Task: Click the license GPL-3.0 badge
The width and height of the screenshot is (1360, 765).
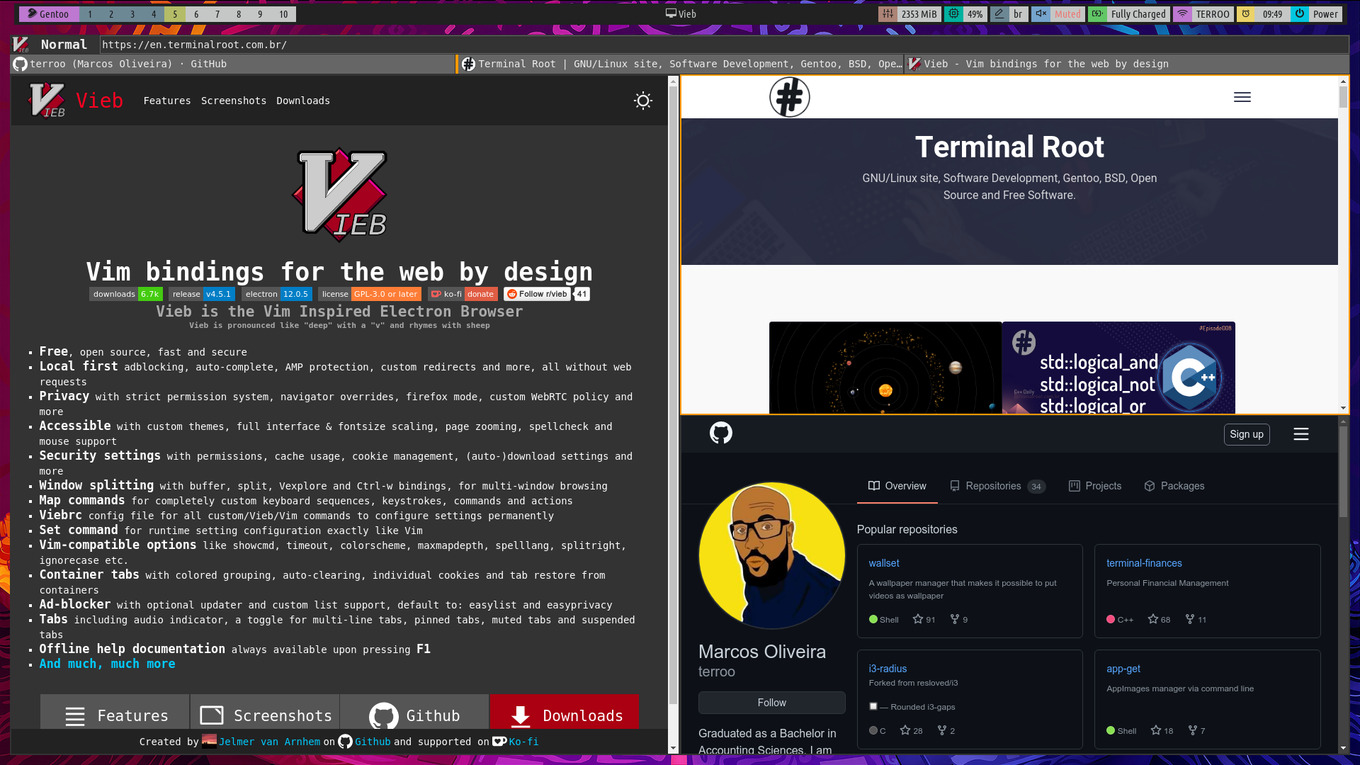Action: [x=370, y=294]
